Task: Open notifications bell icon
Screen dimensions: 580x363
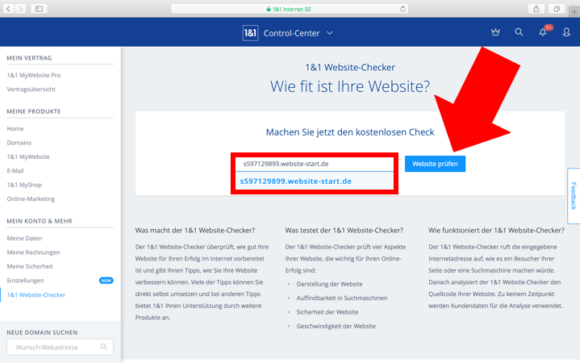Action: point(543,33)
